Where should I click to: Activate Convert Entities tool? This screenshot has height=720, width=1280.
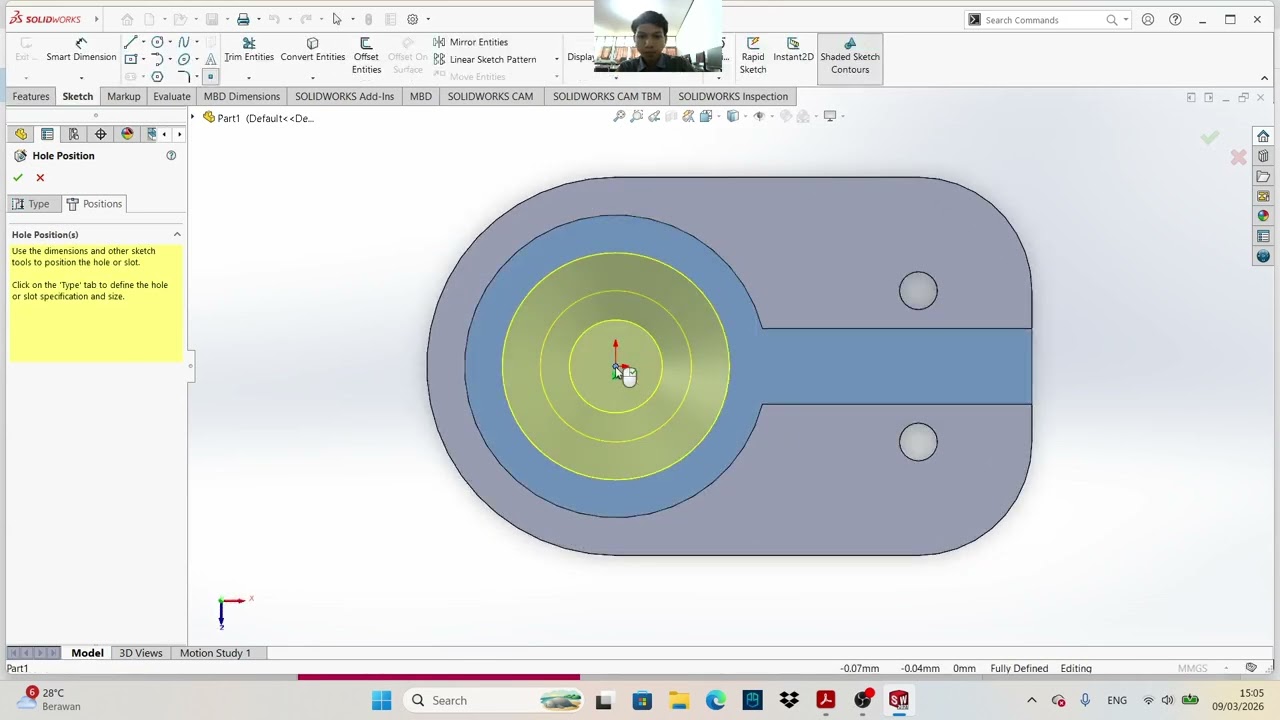pos(312,50)
